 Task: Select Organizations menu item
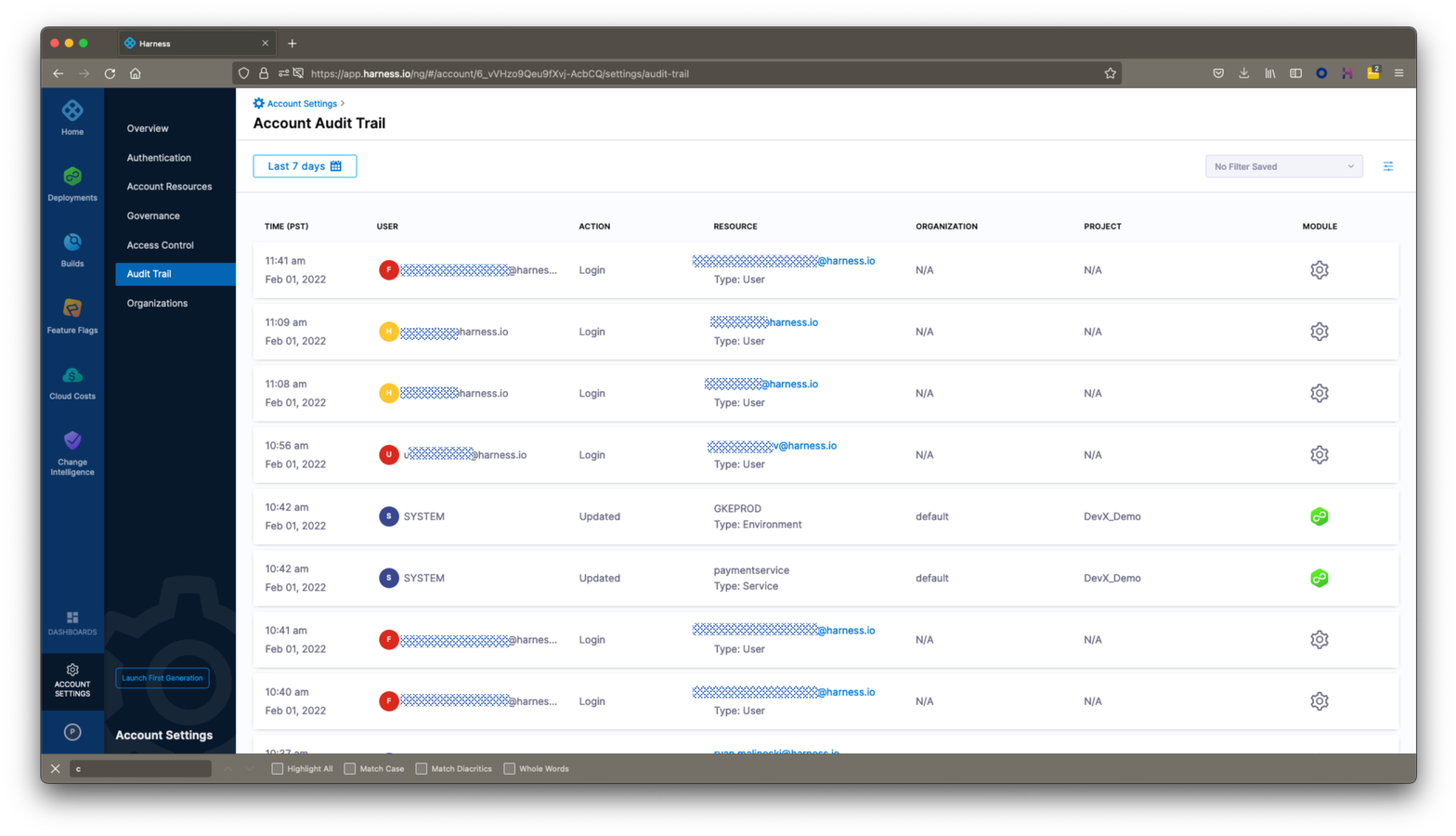point(157,303)
